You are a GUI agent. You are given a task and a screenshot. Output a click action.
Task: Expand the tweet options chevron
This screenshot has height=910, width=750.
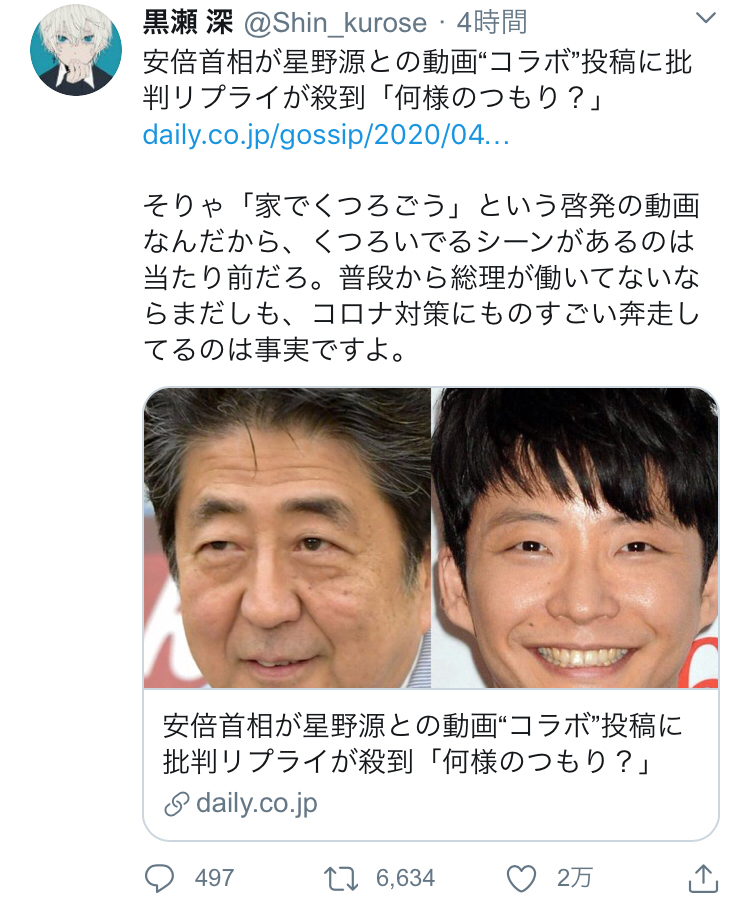tap(705, 19)
